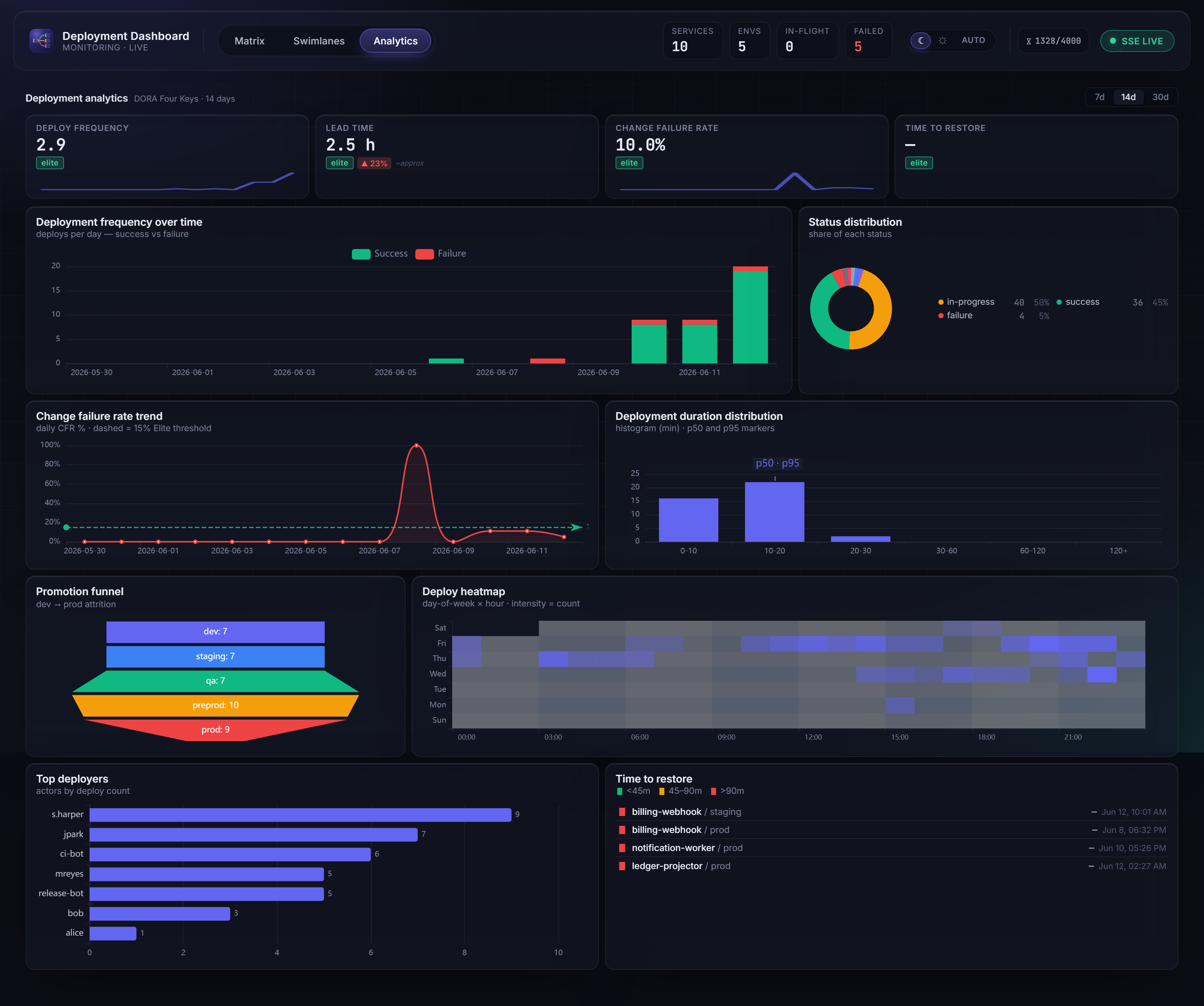Click the s.harper bar in Top deployers
Screen dimensions: 1204x1006
click(x=300, y=815)
